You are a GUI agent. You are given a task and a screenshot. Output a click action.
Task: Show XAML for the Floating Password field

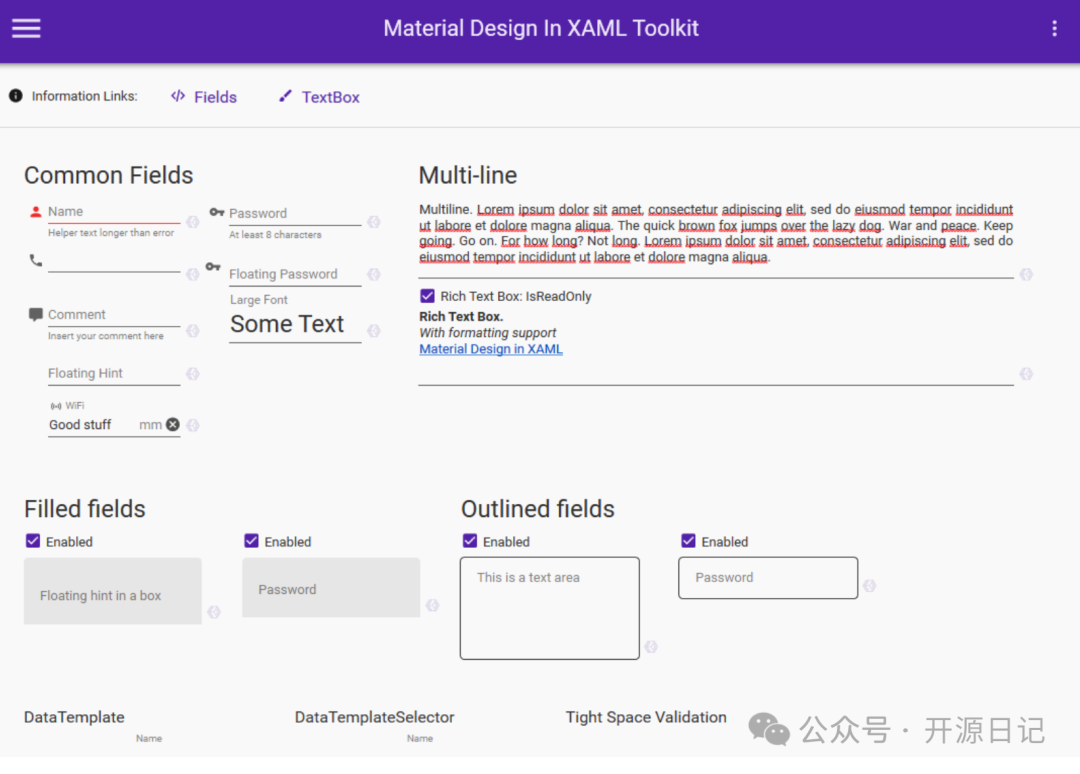pyautogui.click(x=374, y=274)
